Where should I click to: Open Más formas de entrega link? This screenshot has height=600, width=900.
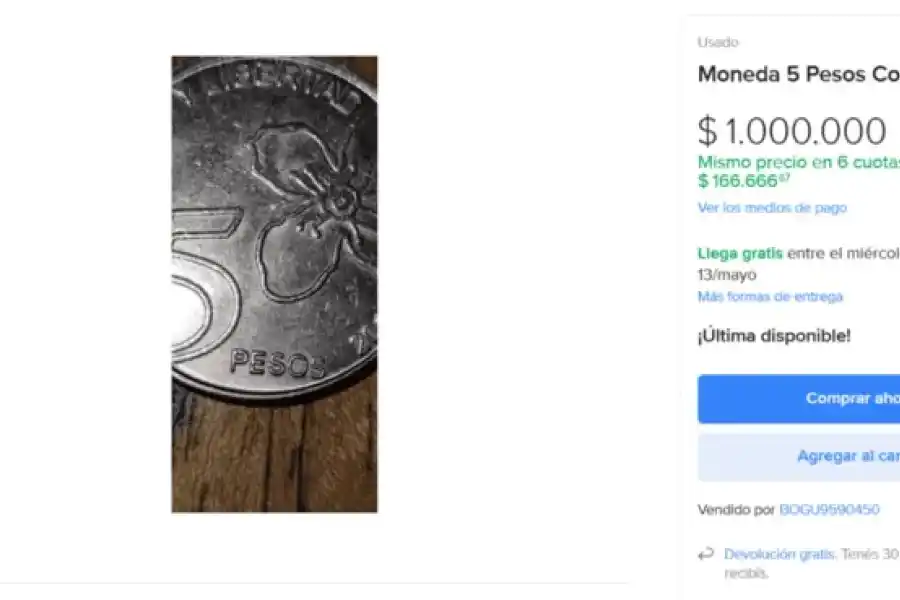(x=770, y=297)
